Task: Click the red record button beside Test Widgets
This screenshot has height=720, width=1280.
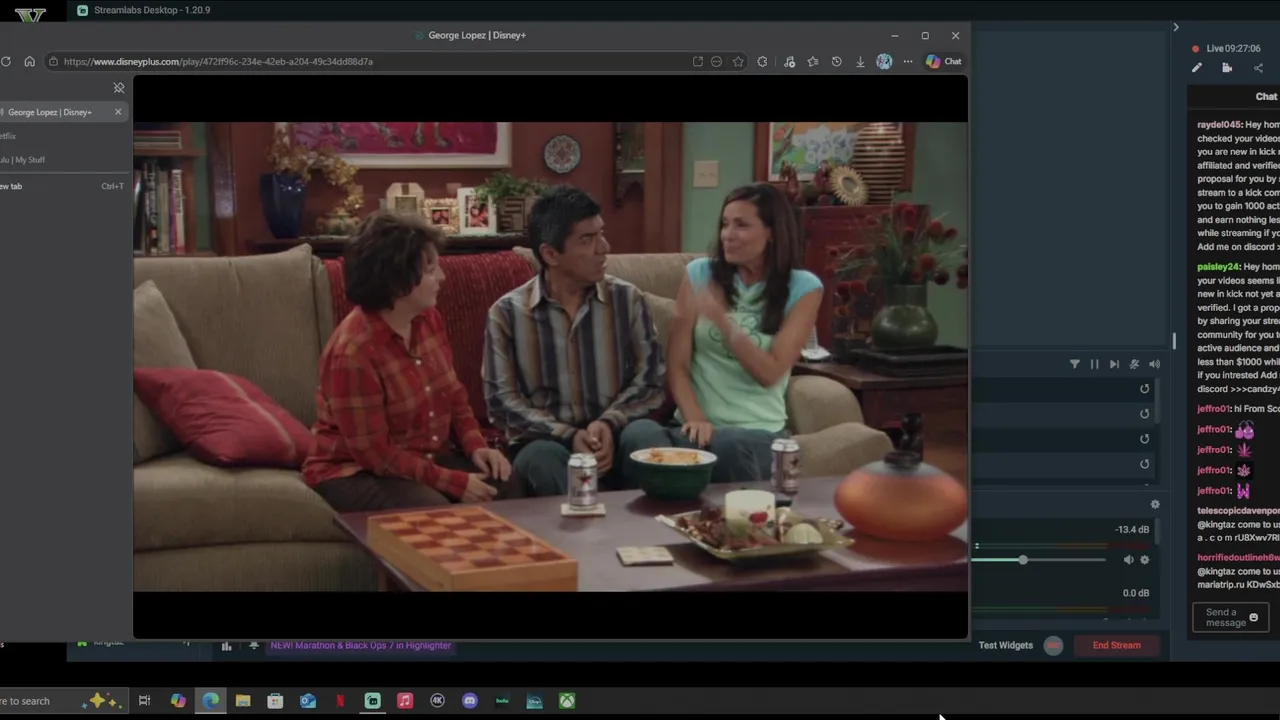Action: pyautogui.click(x=1053, y=645)
